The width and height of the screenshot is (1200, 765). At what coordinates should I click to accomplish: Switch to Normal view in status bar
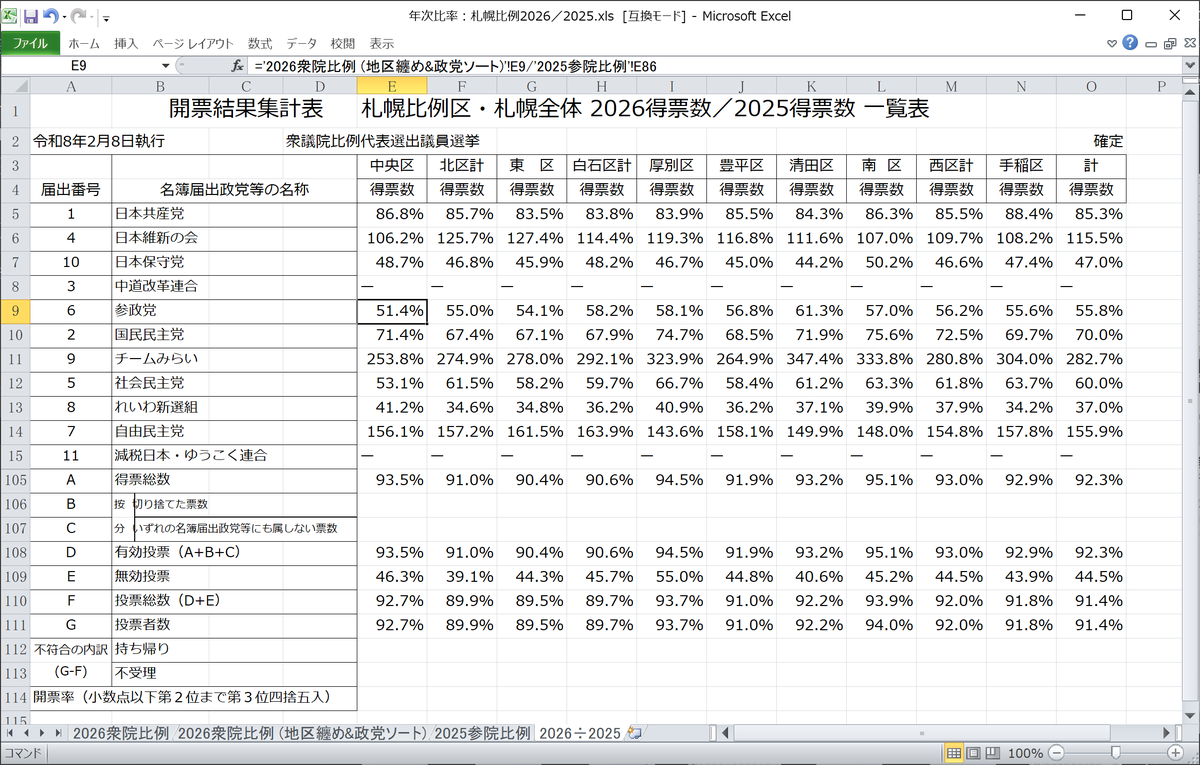pyautogui.click(x=953, y=753)
